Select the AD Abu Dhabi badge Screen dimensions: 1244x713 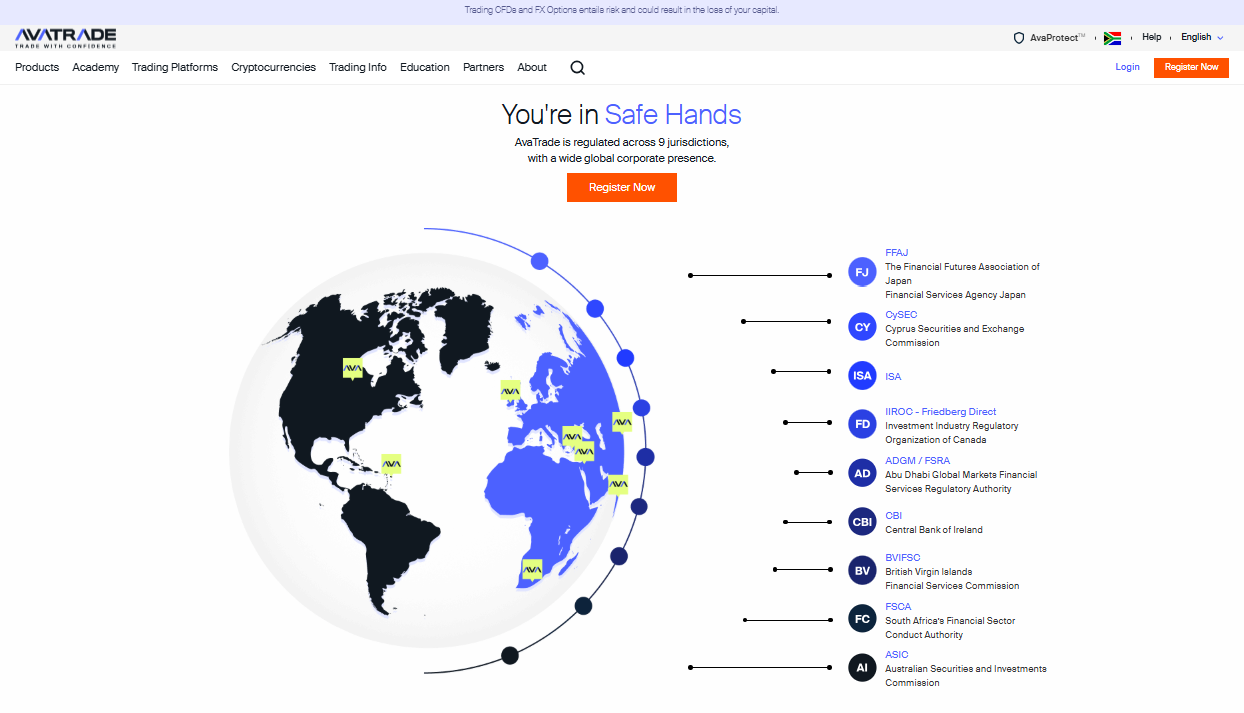click(862, 473)
